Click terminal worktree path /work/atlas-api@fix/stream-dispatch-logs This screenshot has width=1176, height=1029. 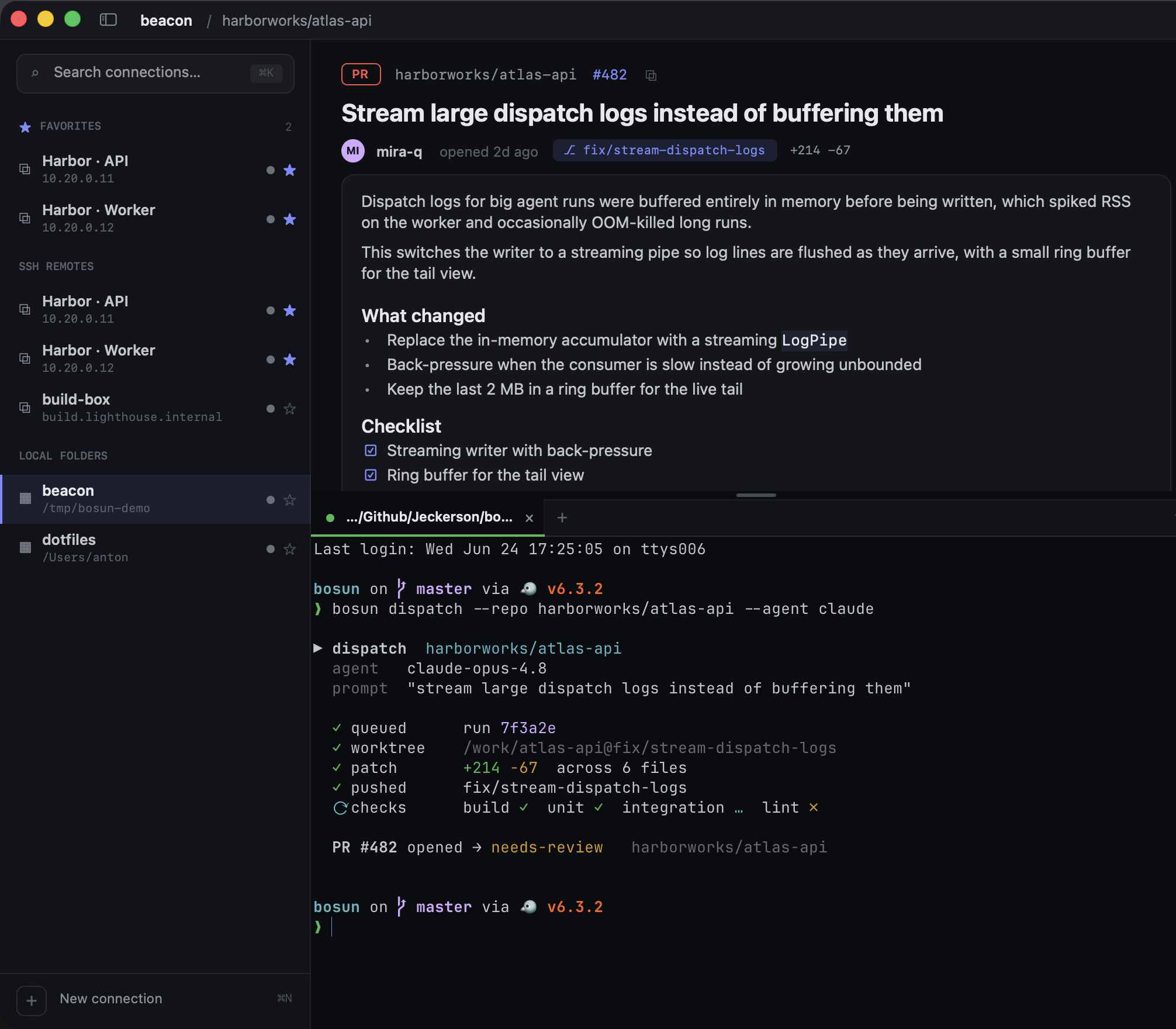tap(650, 748)
